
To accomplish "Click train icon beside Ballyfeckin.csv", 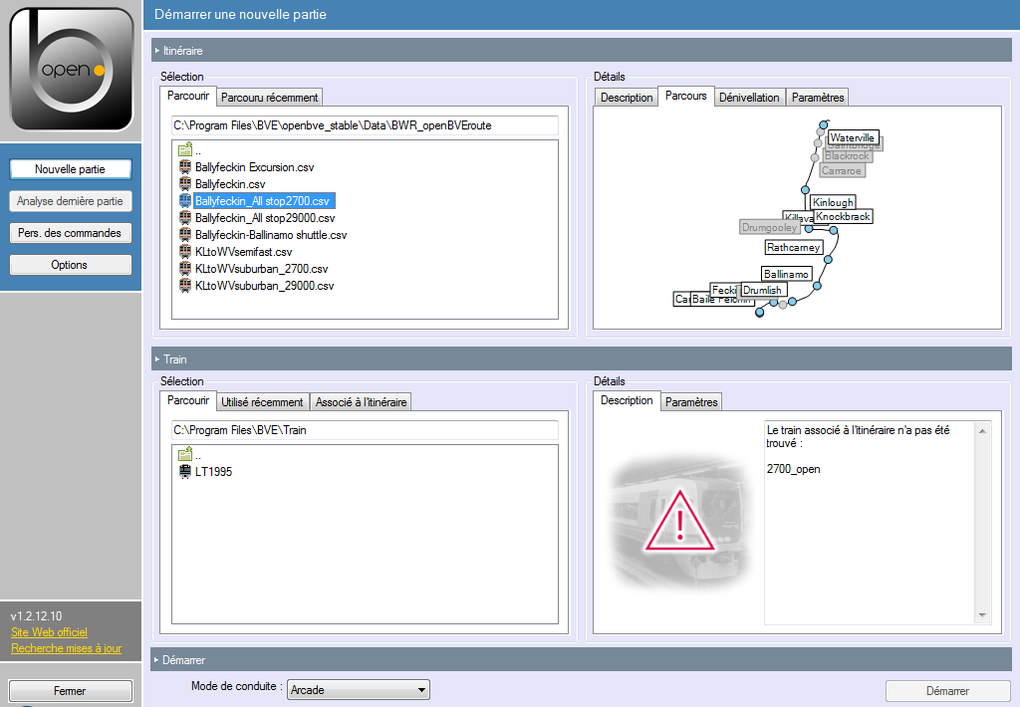I will [185, 183].
